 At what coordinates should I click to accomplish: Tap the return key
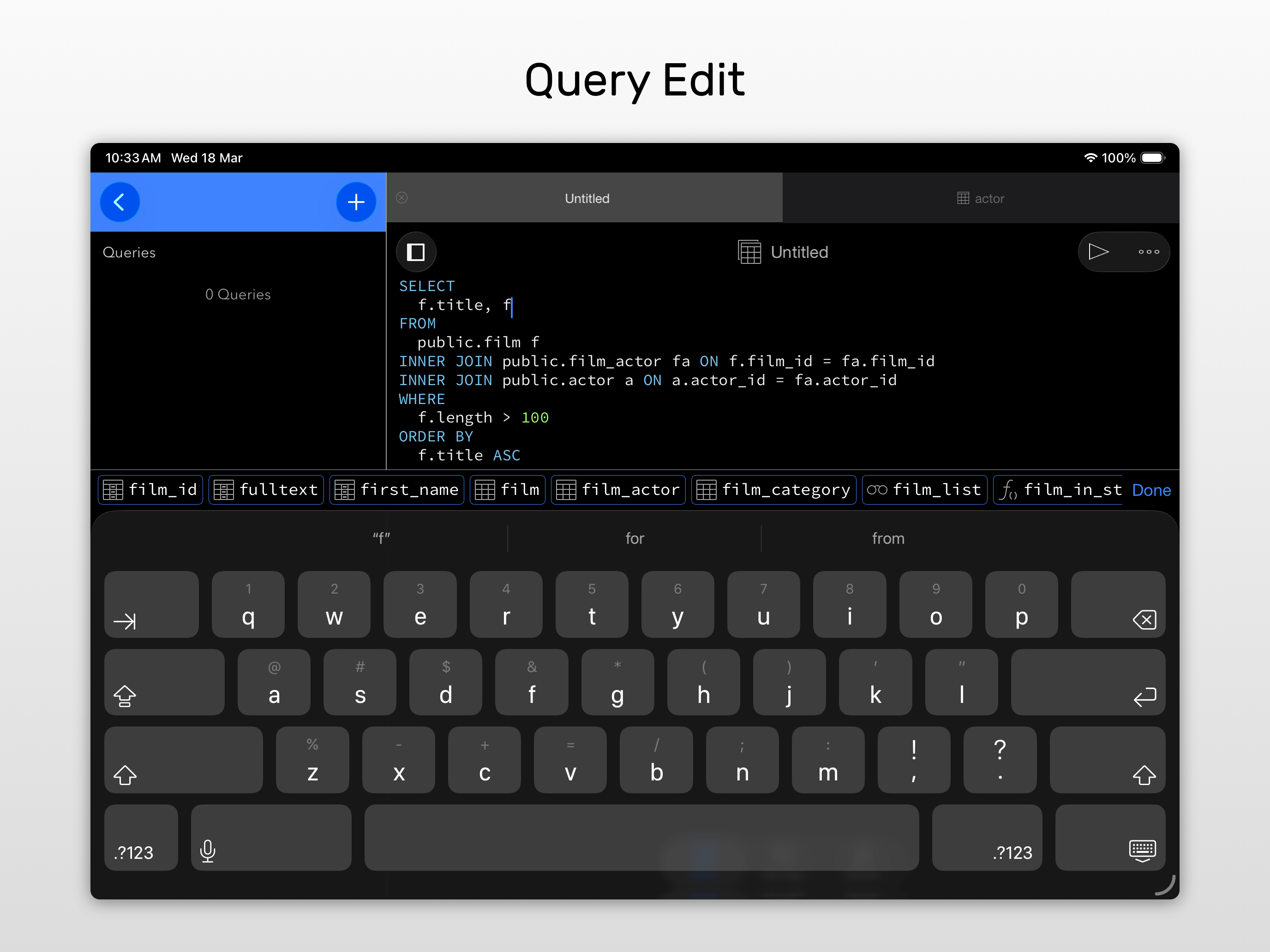(1088, 682)
